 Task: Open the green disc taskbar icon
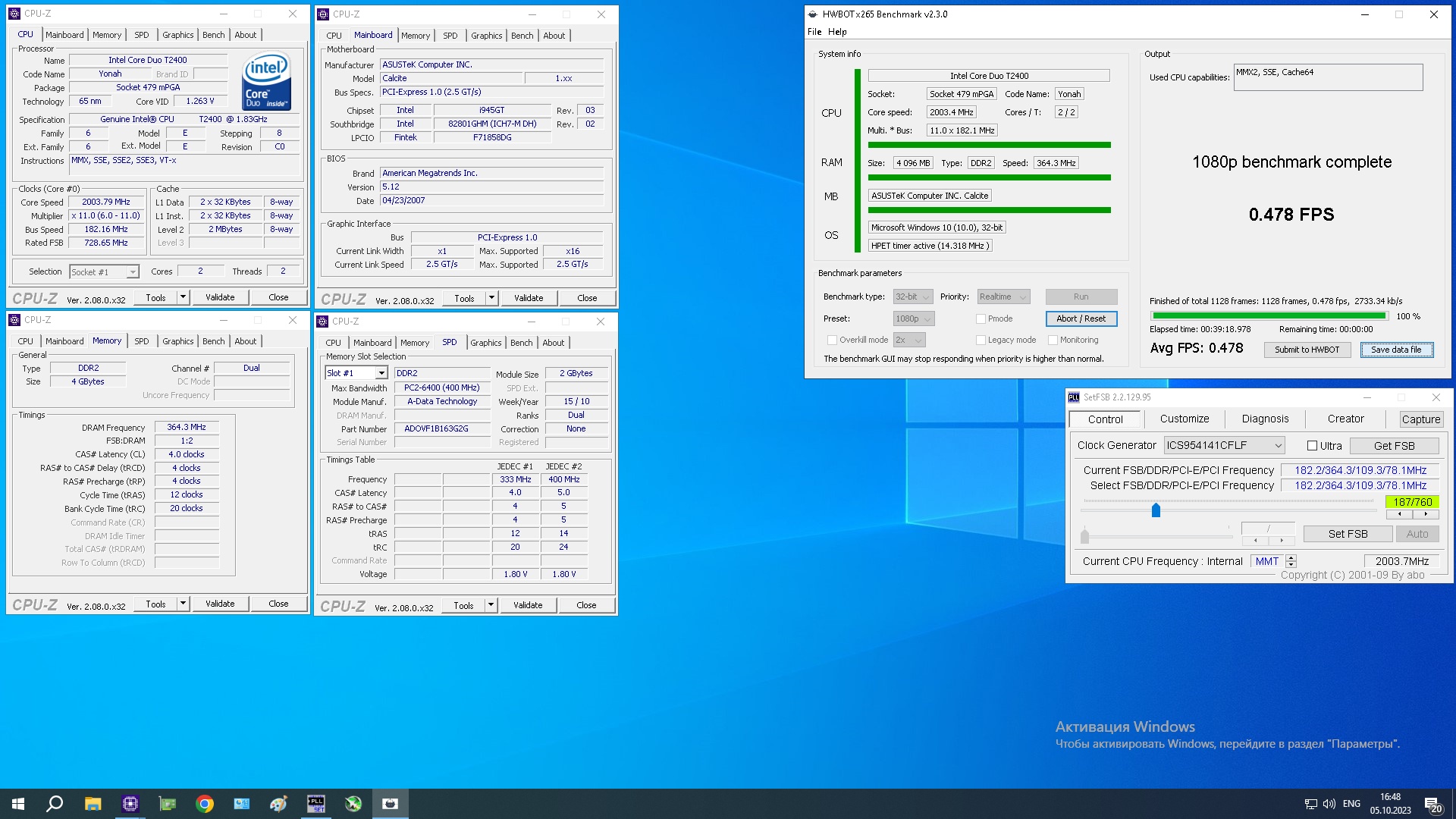click(353, 804)
